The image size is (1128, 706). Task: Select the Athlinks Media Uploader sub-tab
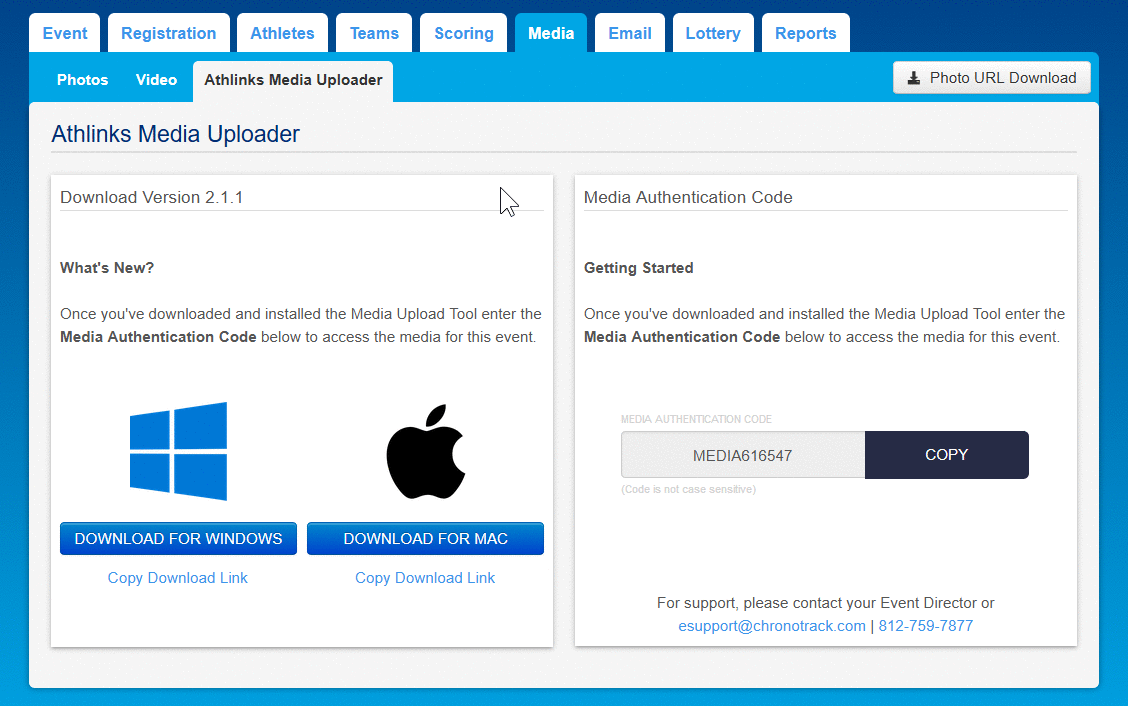coord(293,81)
